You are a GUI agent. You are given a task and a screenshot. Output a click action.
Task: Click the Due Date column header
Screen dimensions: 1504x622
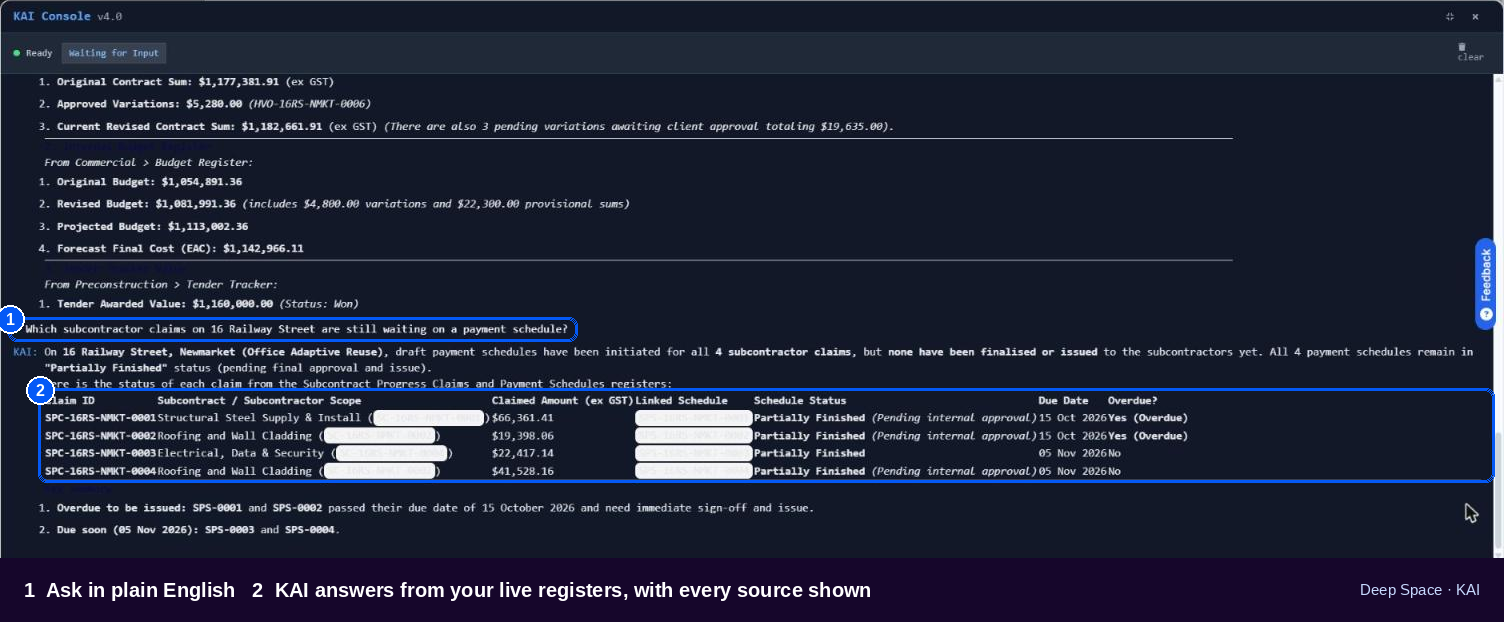pyautogui.click(x=1063, y=401)
